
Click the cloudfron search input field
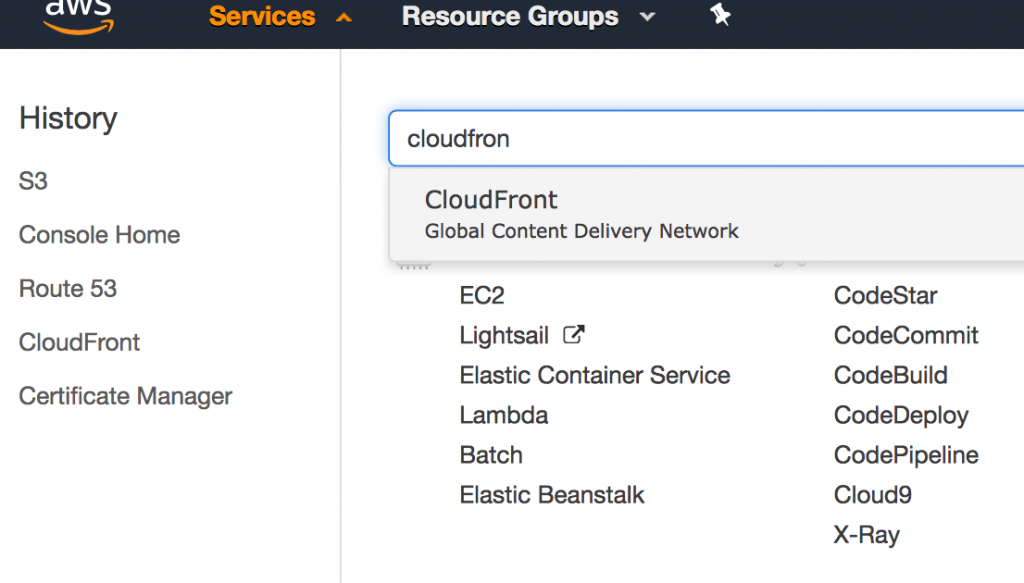[706, 138]
